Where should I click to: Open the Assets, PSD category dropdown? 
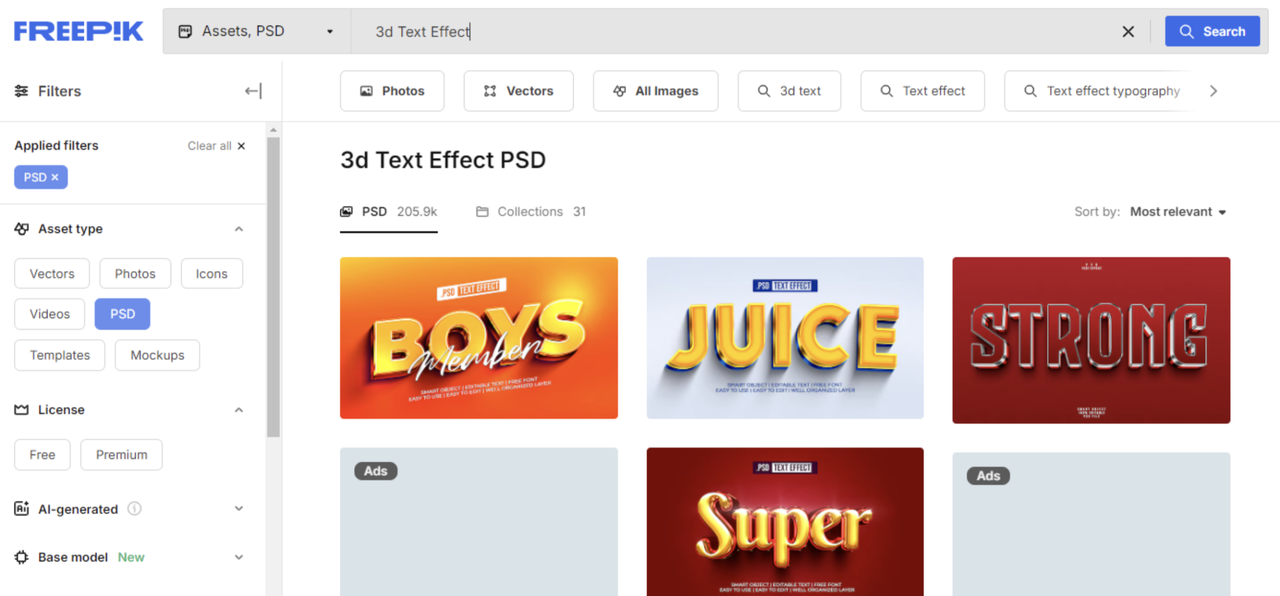pos(257,32)
